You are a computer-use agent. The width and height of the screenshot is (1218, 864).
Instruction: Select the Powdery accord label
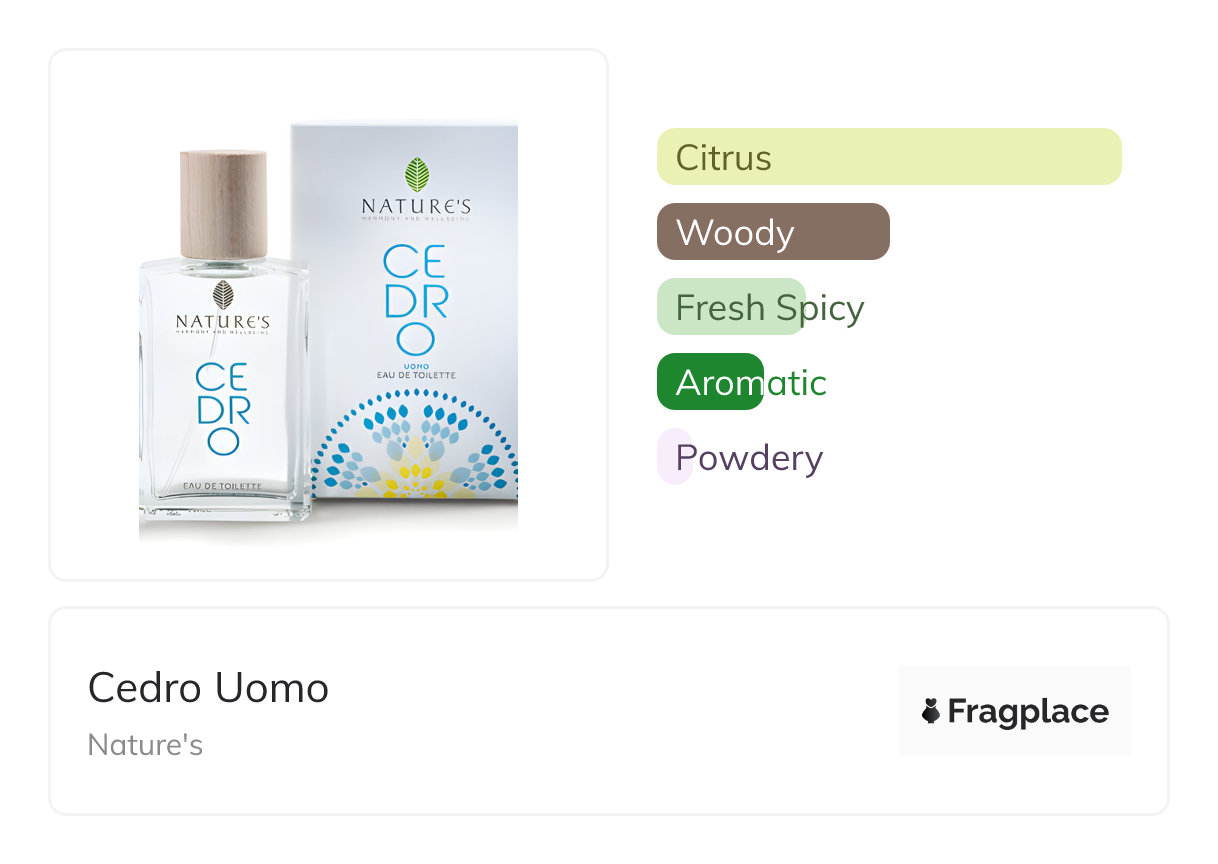(749, 458)
